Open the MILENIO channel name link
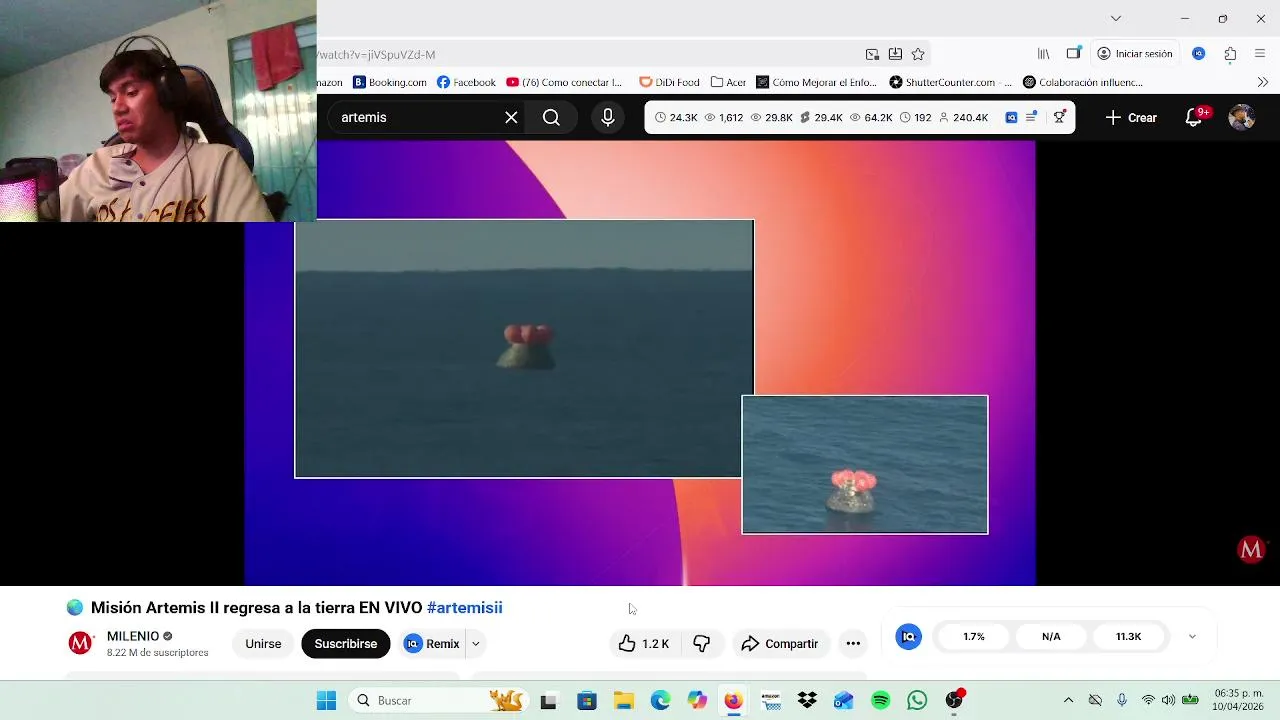Viewport: 1280px width, 720px height. (133, 636)
